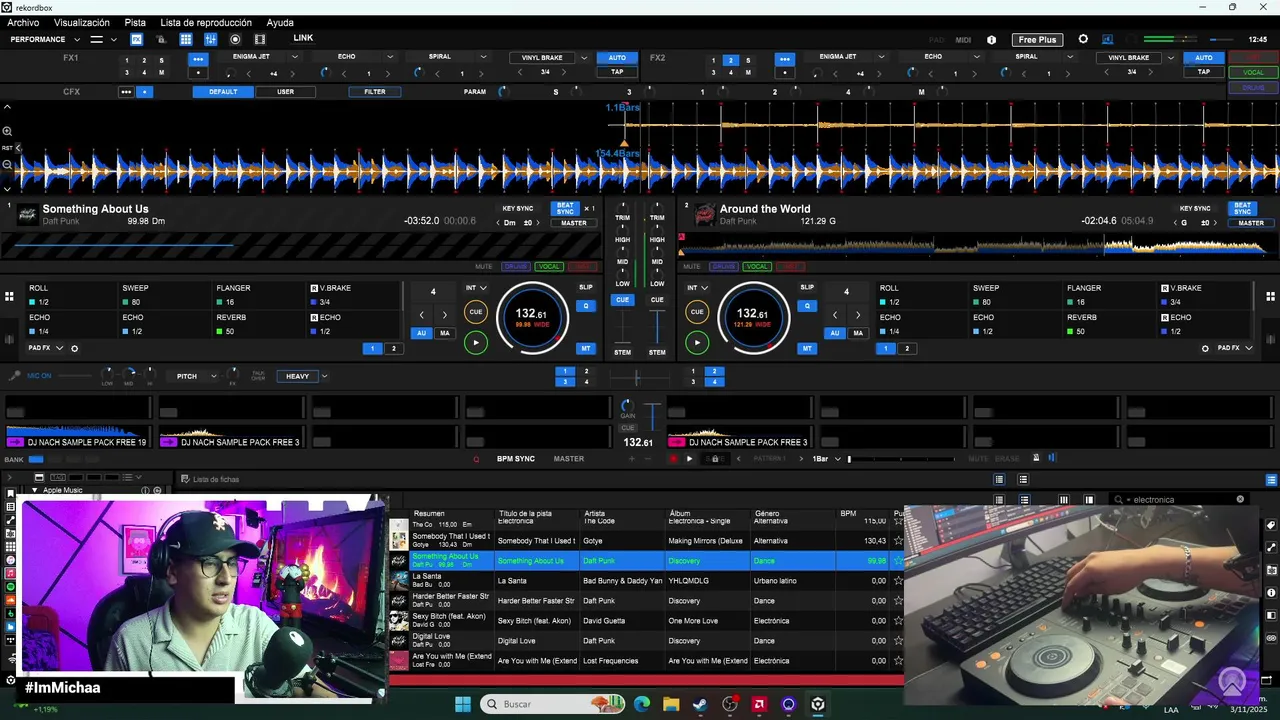Open deck 1 INT mode dropdown

coord(476,288)
